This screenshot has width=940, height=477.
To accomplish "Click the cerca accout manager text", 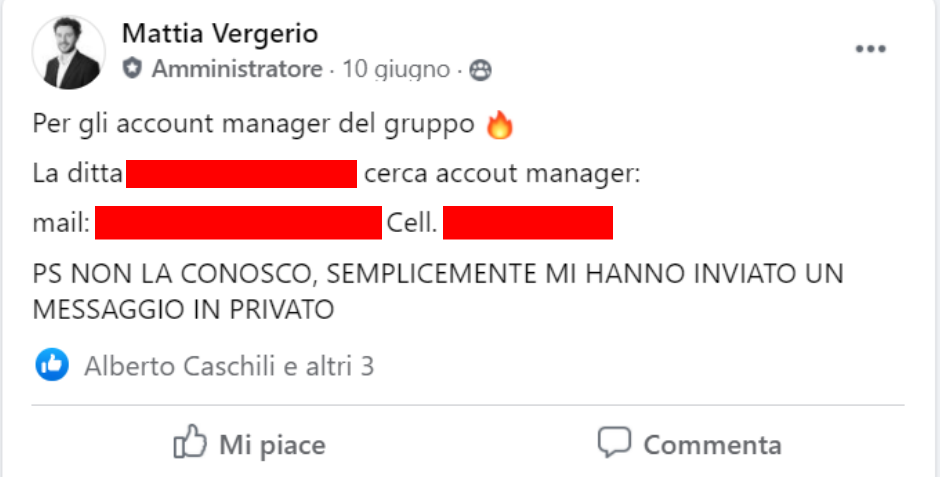I will pos(502,174).
